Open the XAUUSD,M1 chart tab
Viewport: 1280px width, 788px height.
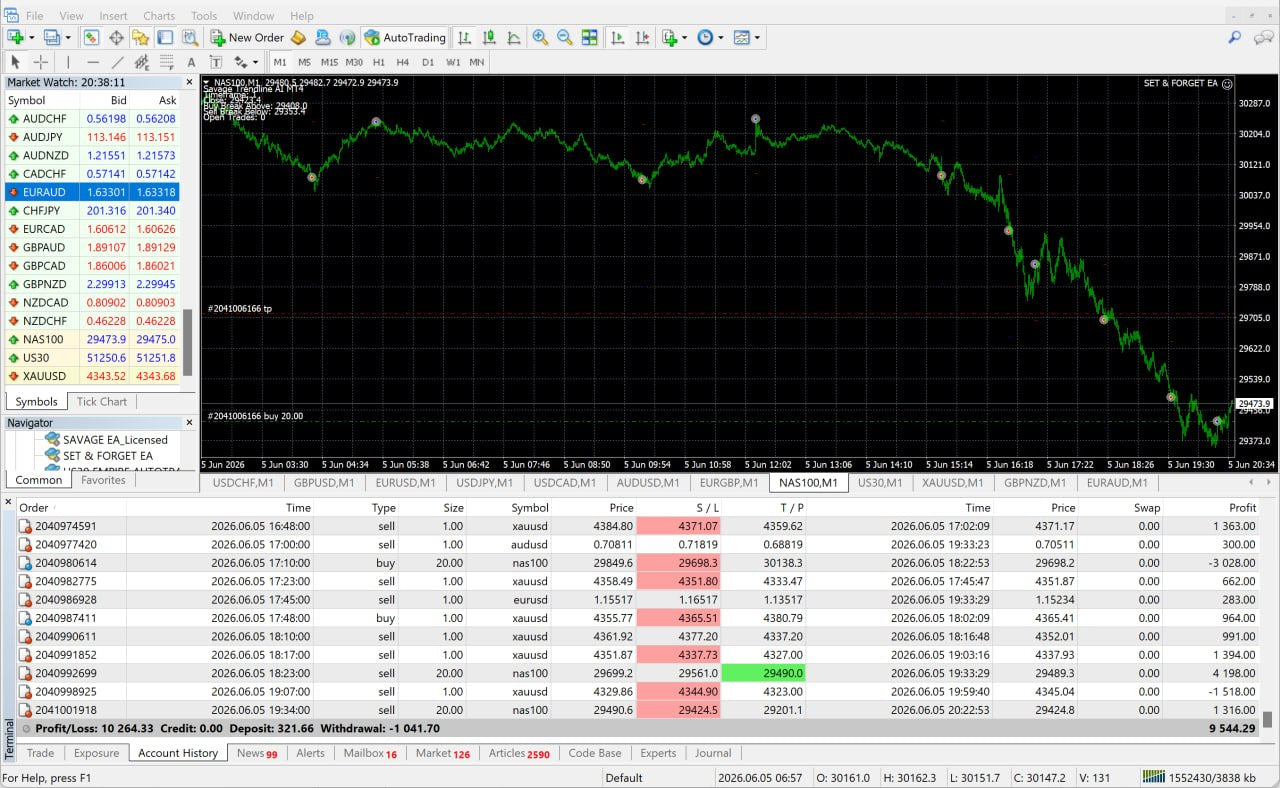953,483
